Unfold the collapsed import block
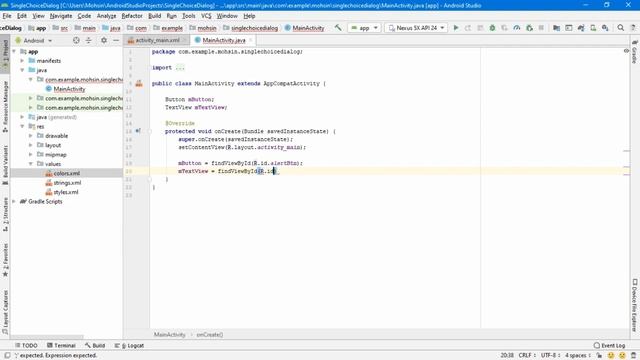640x360 pixels. click(x=180, y=67)
